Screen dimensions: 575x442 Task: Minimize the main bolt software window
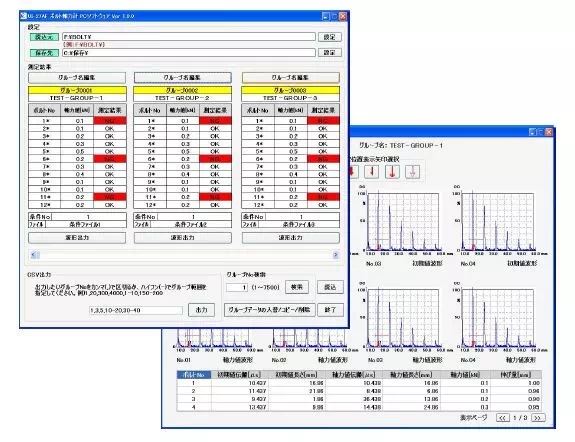tap(326, 16)
